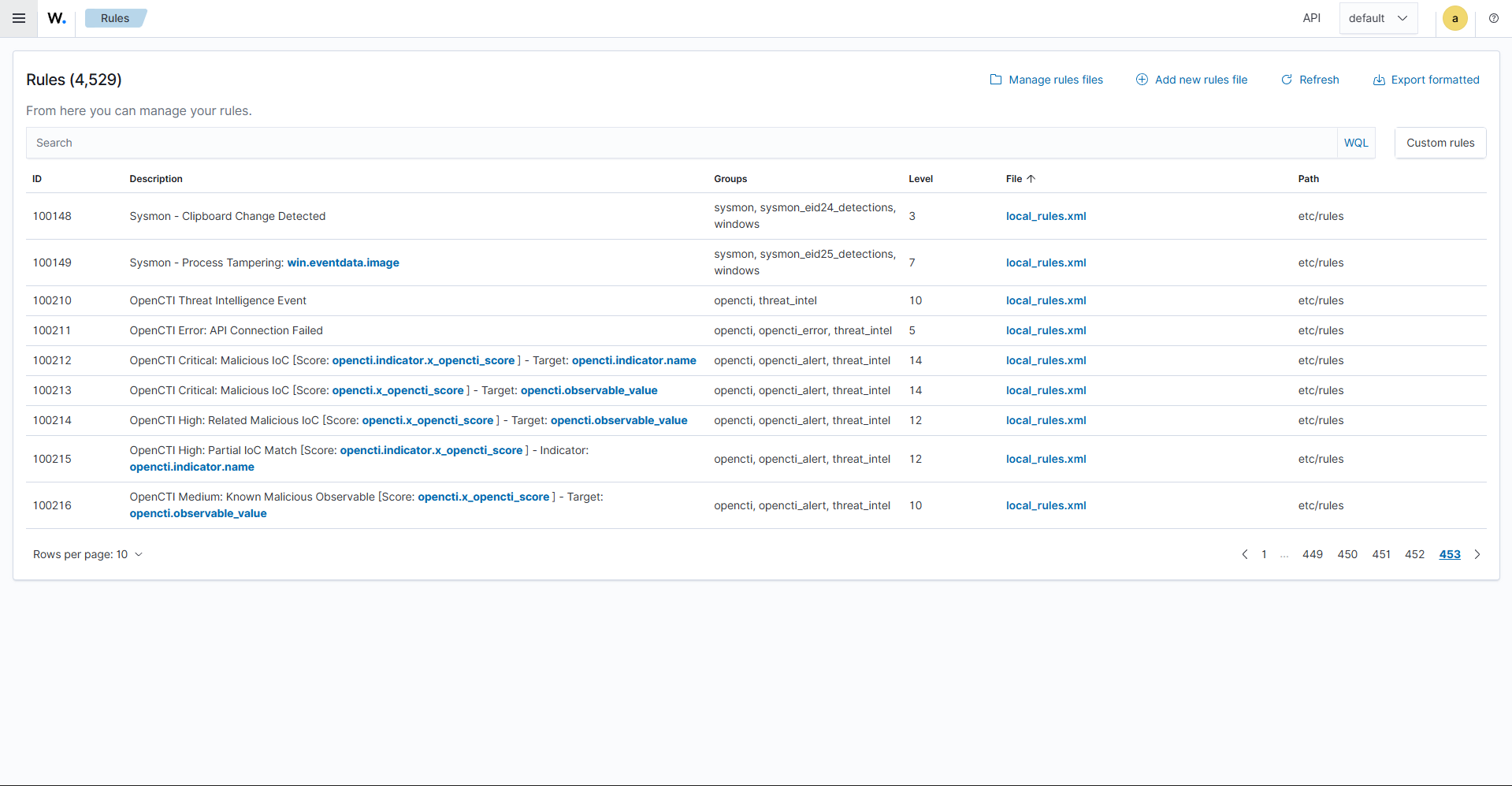Sort by the Level column header
Image resolution: width=1512 pixels, height=786 pixels.
pos(920,179)
